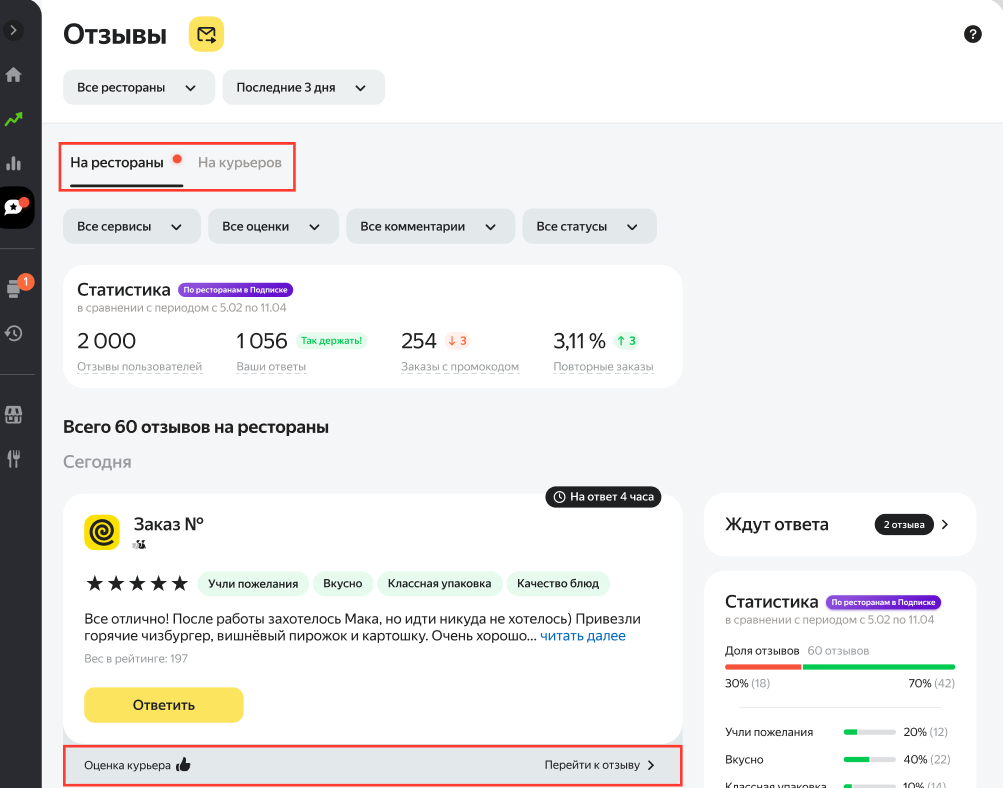Expand the Все сервисы filter
The height and width of the screenshot is (788, 1003).
131,226
